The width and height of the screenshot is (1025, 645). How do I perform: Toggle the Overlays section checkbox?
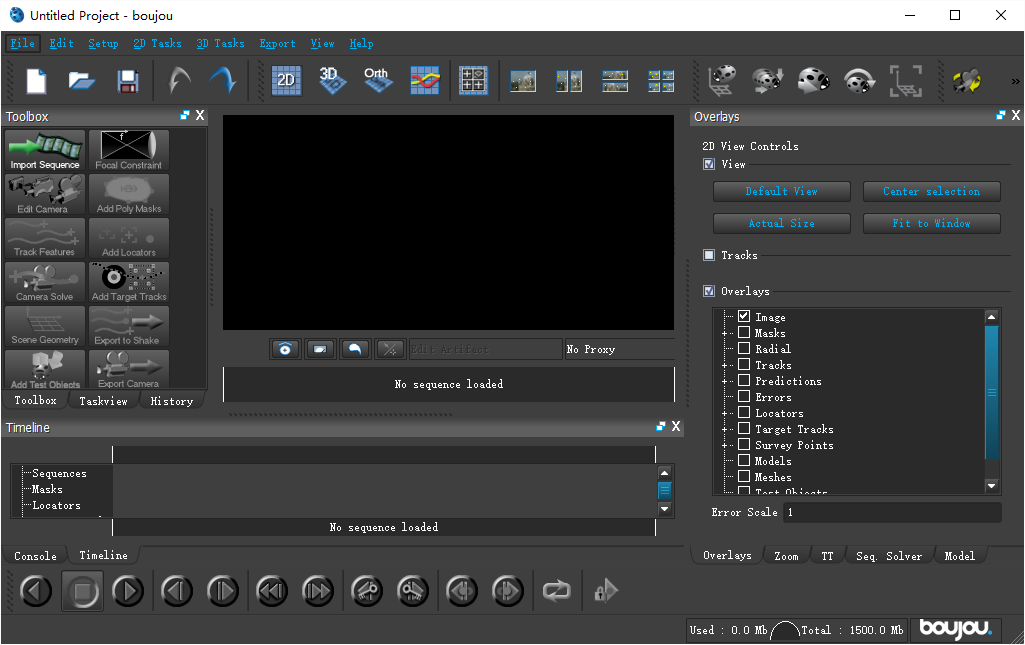709,291
